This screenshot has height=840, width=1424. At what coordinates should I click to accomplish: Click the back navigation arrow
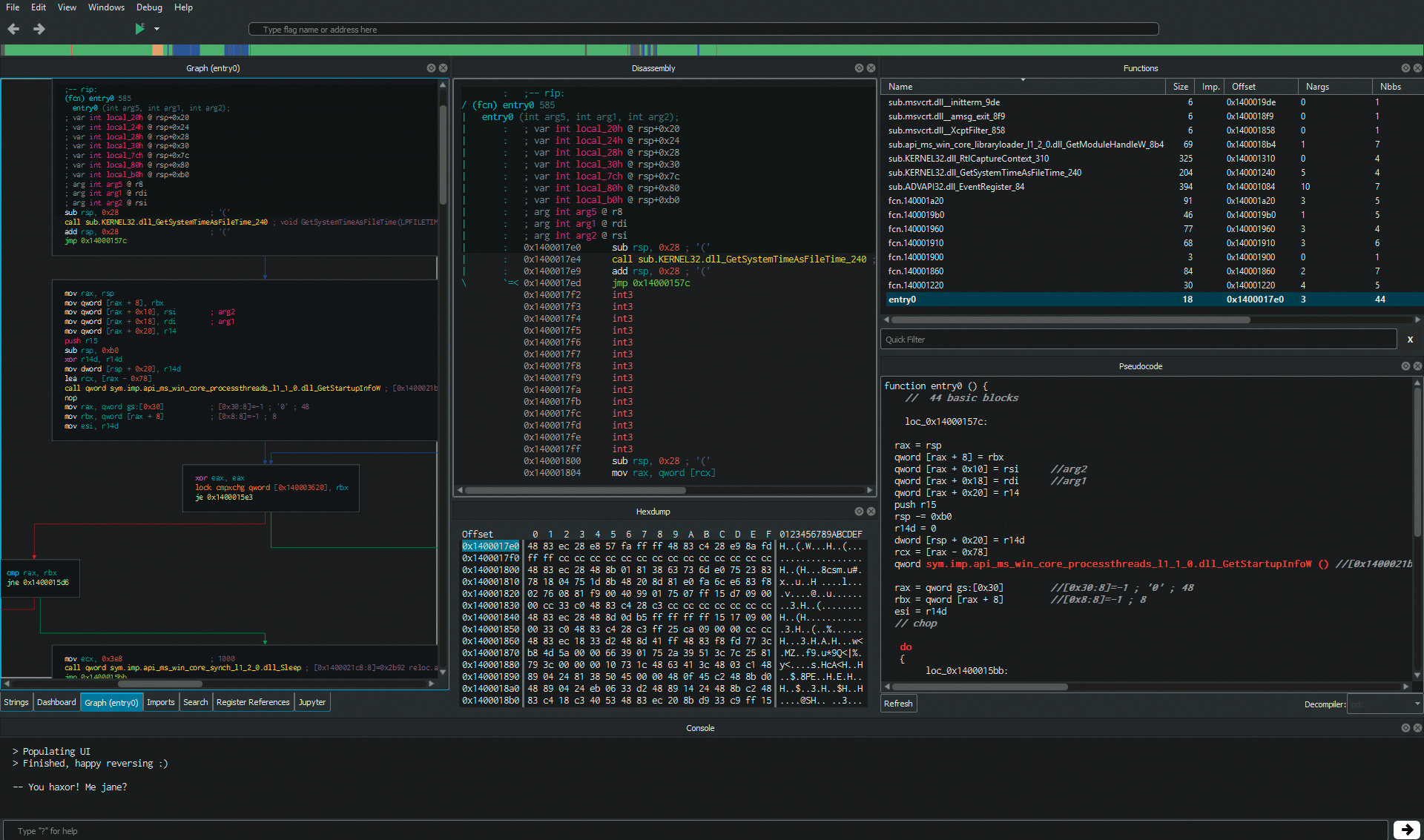pos(13,29)
